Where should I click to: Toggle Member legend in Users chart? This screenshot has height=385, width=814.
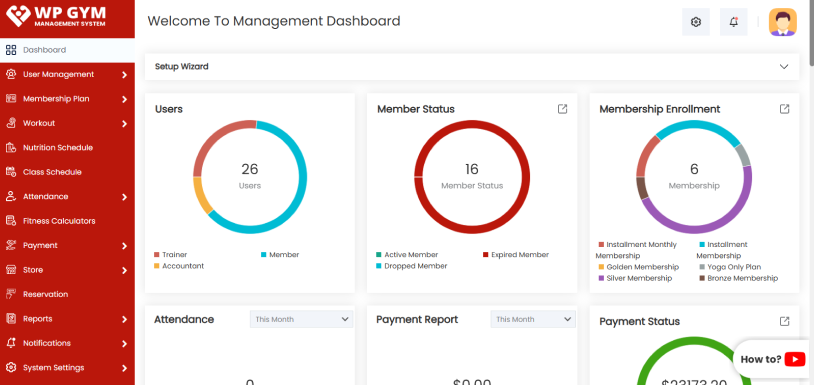(x=280, y=255)
